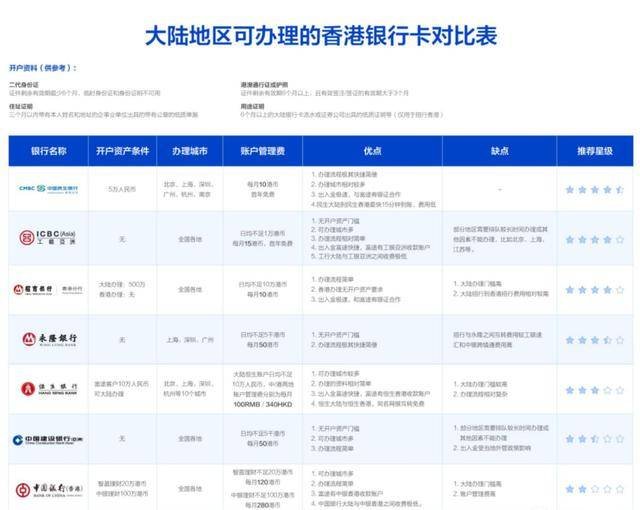This screenshot has width=640, height=510.
Task: Click the 缺点 column header
Action: pos(500,151)
